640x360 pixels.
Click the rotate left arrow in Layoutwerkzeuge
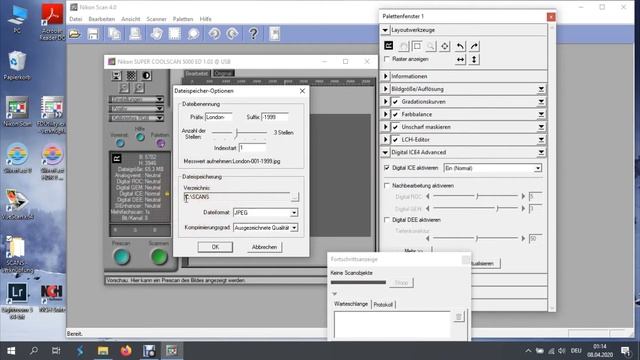(460, 46)
